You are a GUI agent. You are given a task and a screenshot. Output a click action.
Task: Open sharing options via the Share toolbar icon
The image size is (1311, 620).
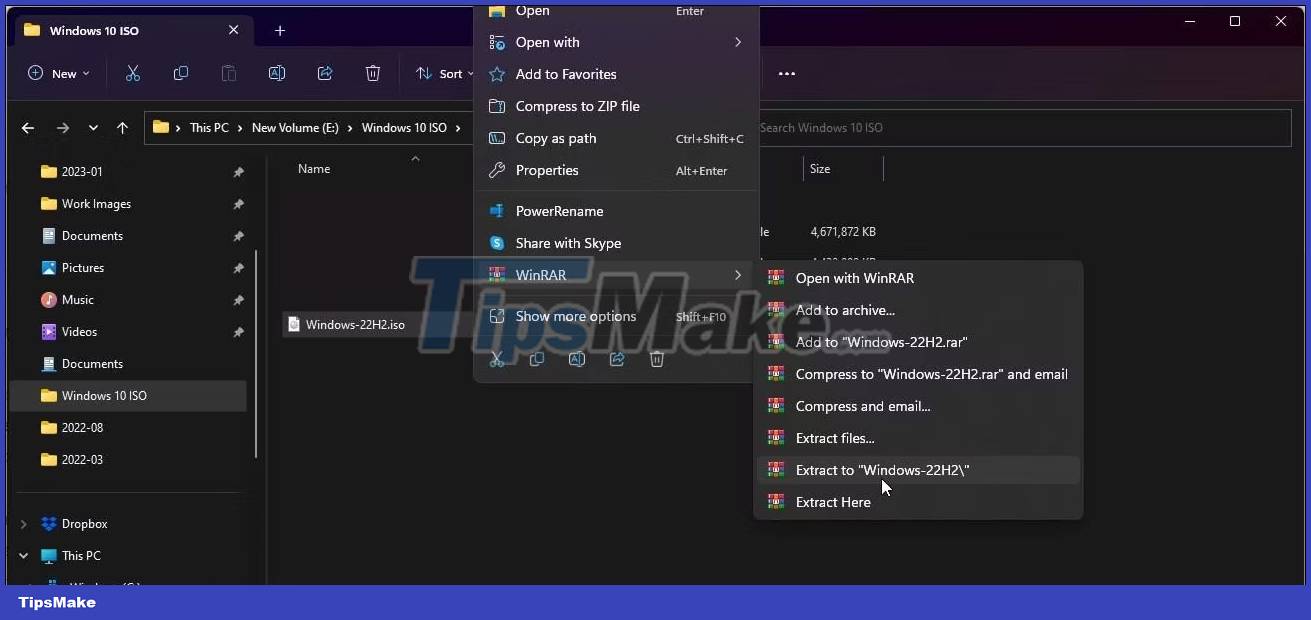click(325, 73)
